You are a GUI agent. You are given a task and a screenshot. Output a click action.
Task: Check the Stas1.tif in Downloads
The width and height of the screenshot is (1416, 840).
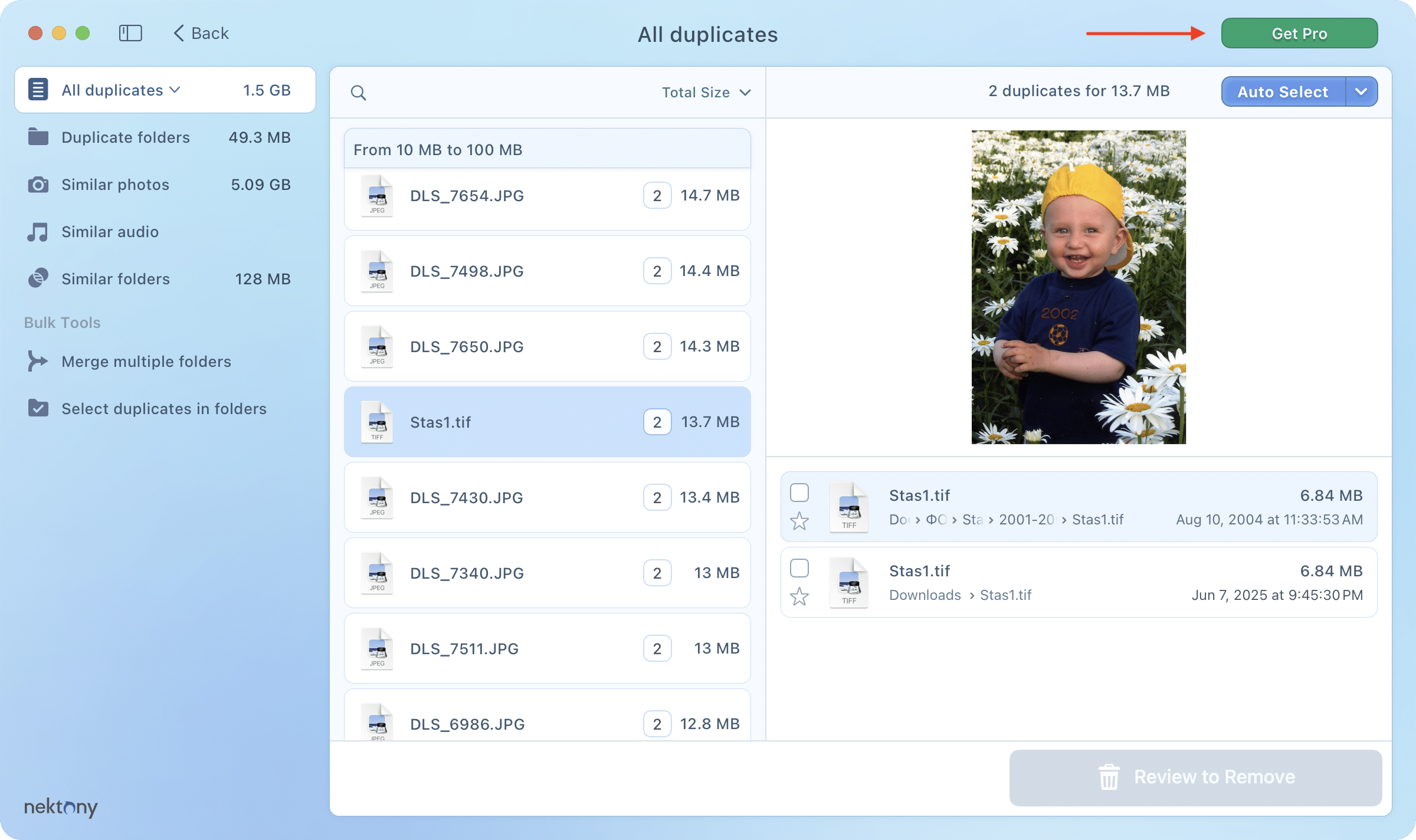799,568
